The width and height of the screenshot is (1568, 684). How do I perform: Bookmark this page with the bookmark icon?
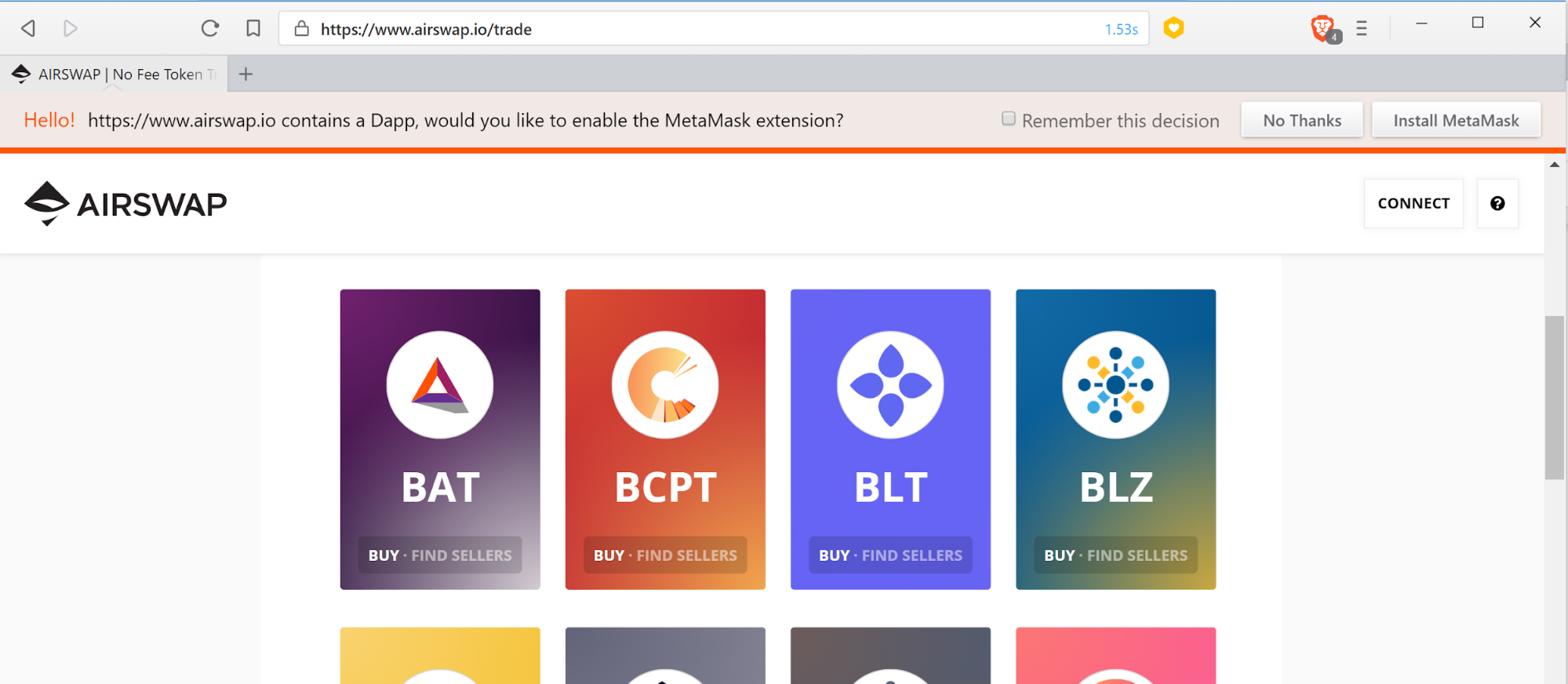coord(253,29)
